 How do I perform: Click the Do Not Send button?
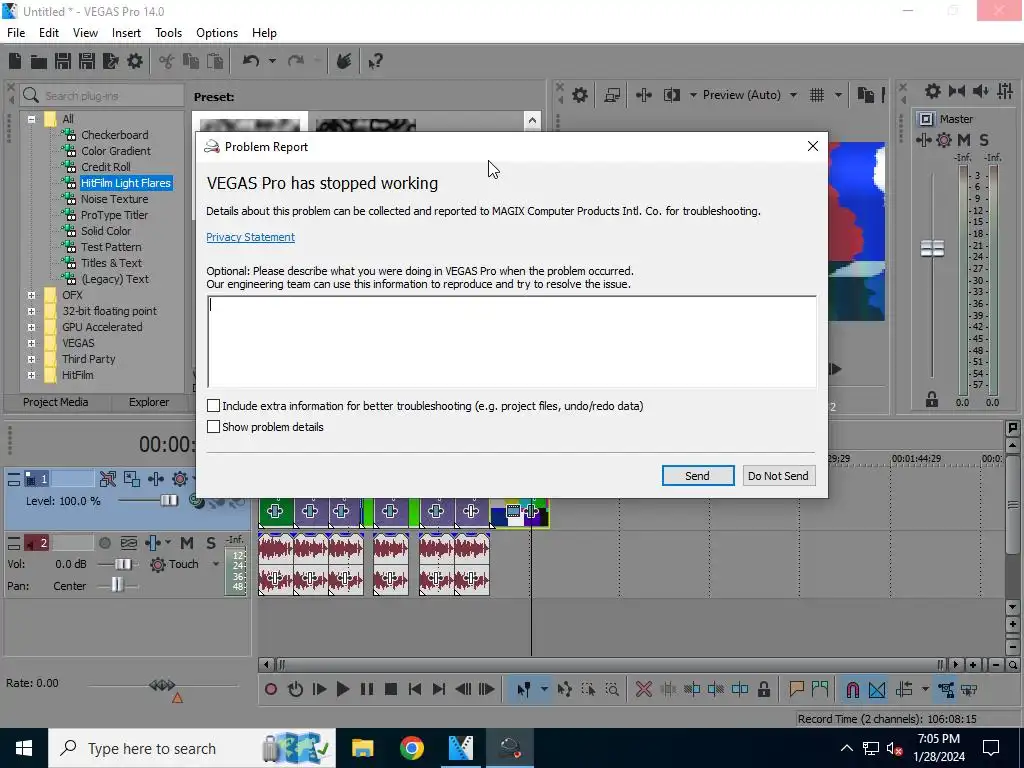point(778,475)
